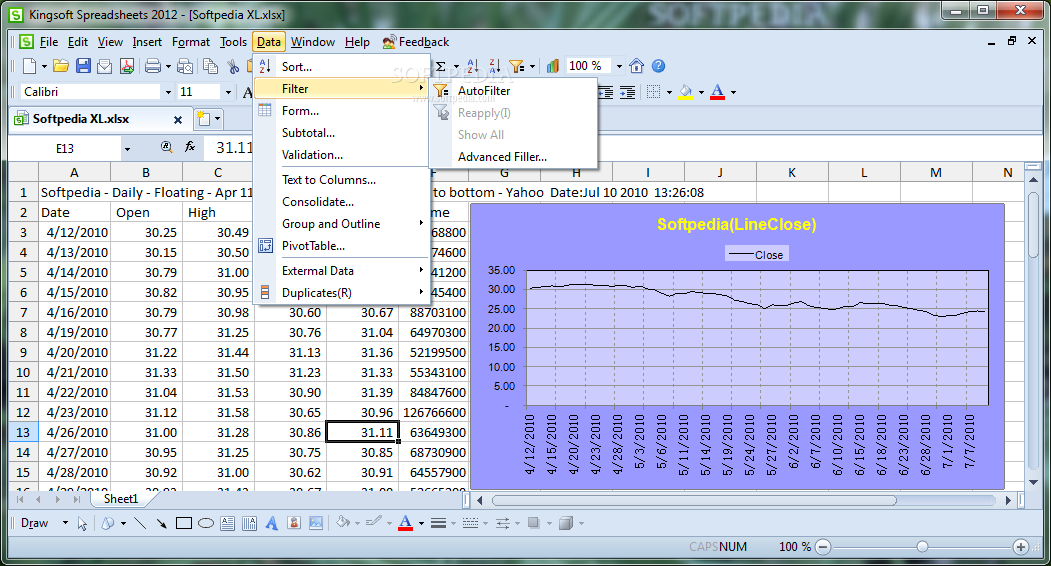The width and height of the screenshot is (1051, 566).
Task: Click the Send email icon
Action: pos(105,66)
